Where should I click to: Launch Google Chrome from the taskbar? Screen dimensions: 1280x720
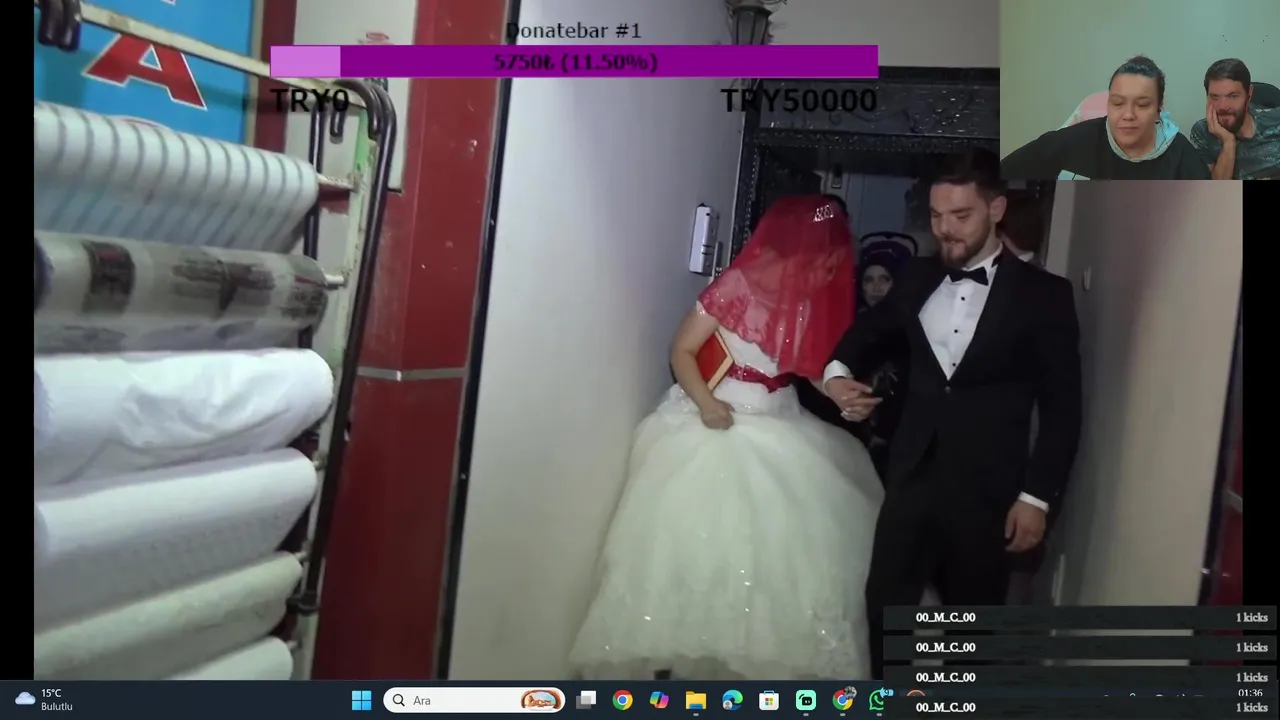(622, 700)
